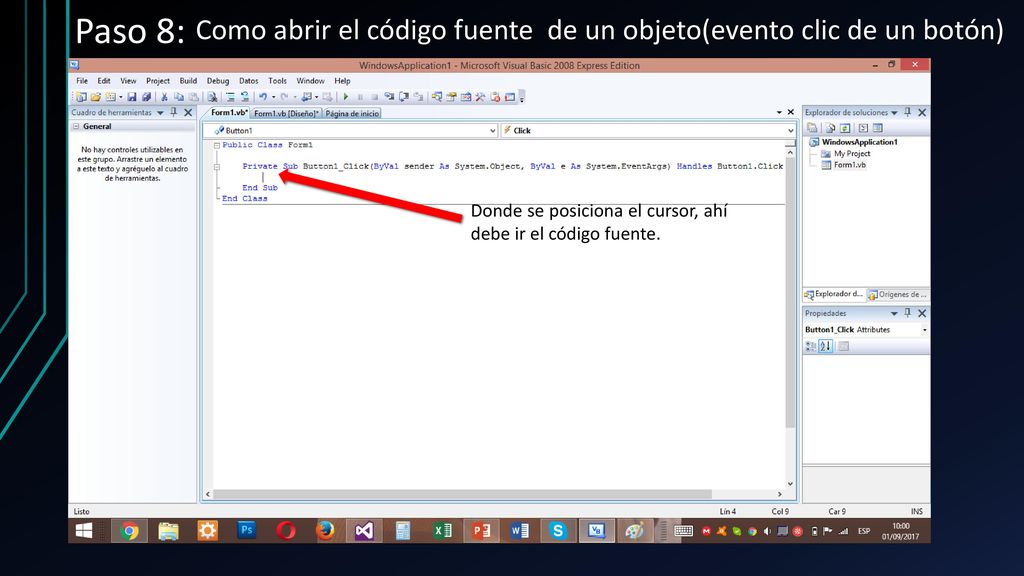Screen dimensions: 1024x576
Task: Click Show All Files in Solution Explorer
Action: point(830,128)
